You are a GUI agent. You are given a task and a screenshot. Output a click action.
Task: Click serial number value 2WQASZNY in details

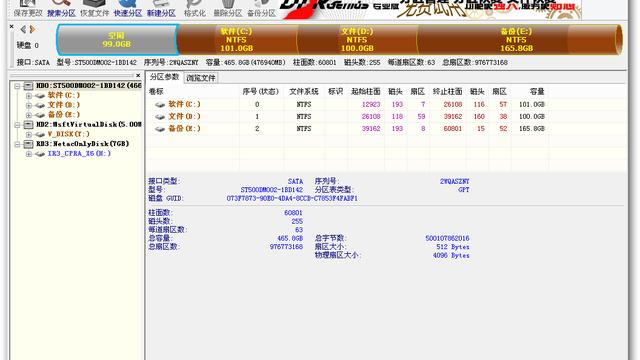point(455,181)
